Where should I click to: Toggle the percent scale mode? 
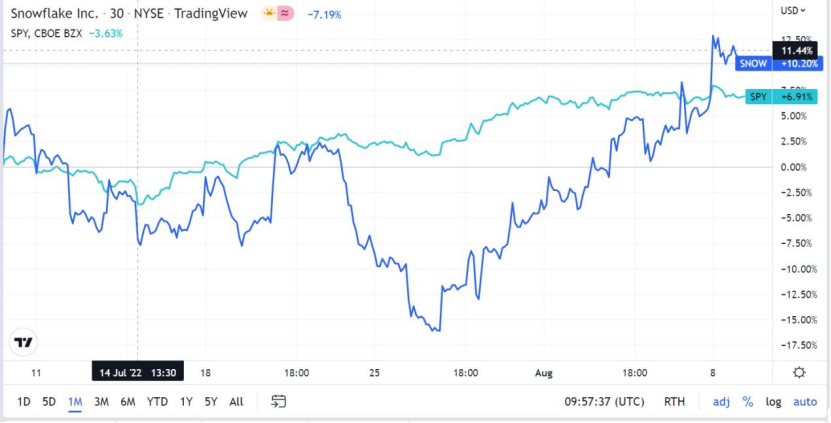(x=748, y=402)
